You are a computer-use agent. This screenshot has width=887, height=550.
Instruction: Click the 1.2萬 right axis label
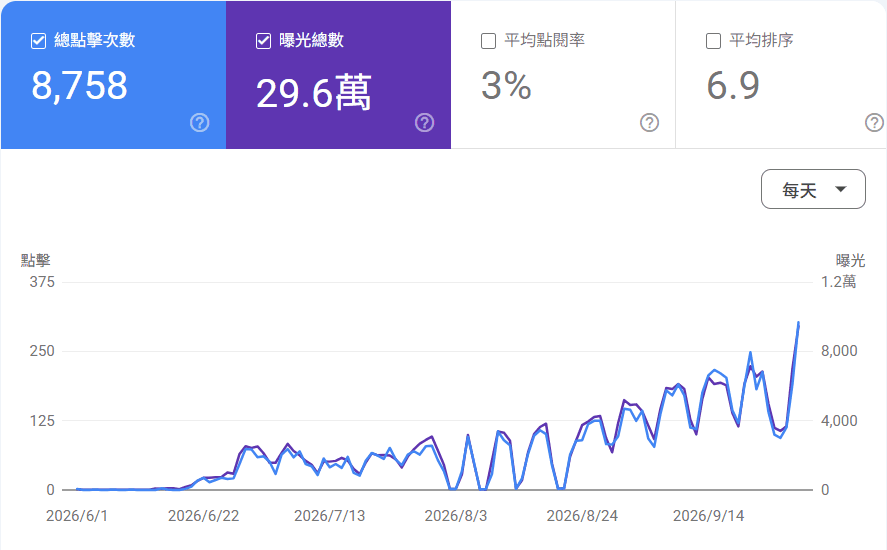(x=839, y=282)
